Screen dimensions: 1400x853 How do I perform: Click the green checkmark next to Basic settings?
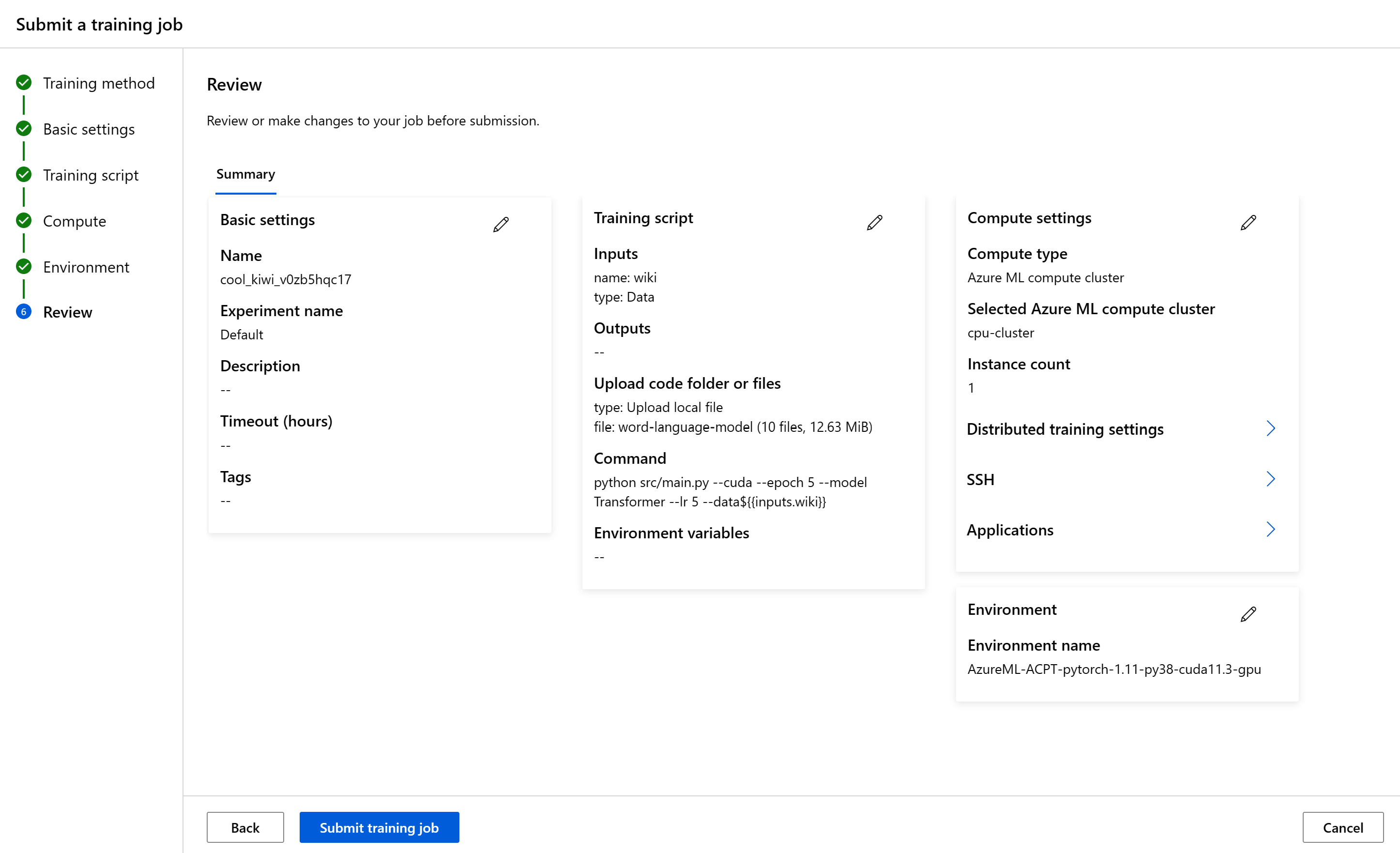pos(23,128)
